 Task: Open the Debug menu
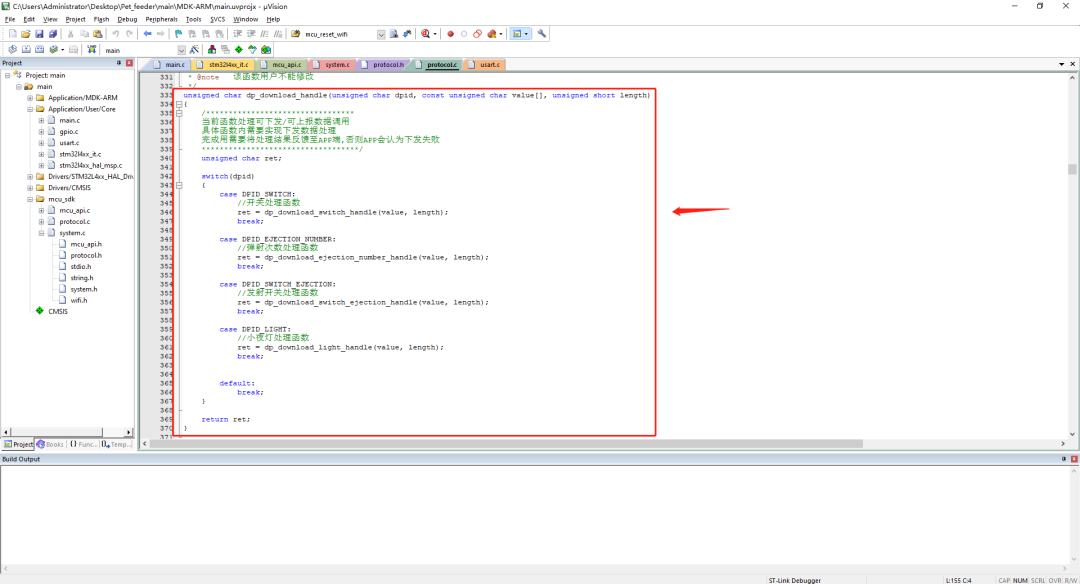click(127, 19)
